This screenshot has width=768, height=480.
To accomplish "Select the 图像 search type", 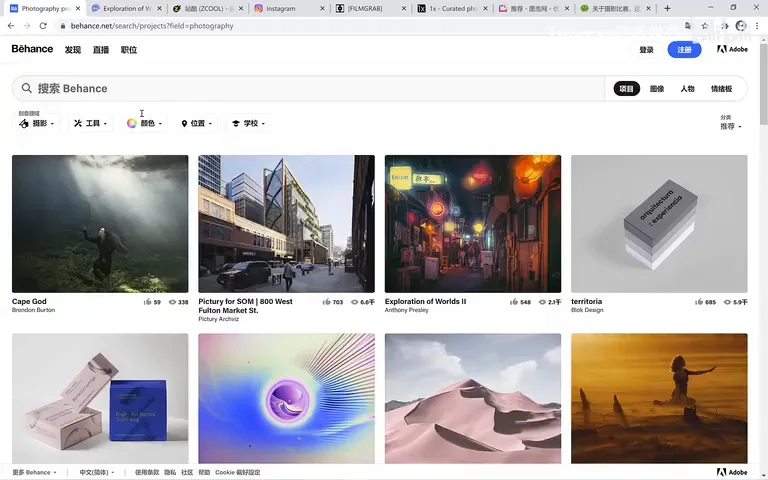I will [657, 89].
